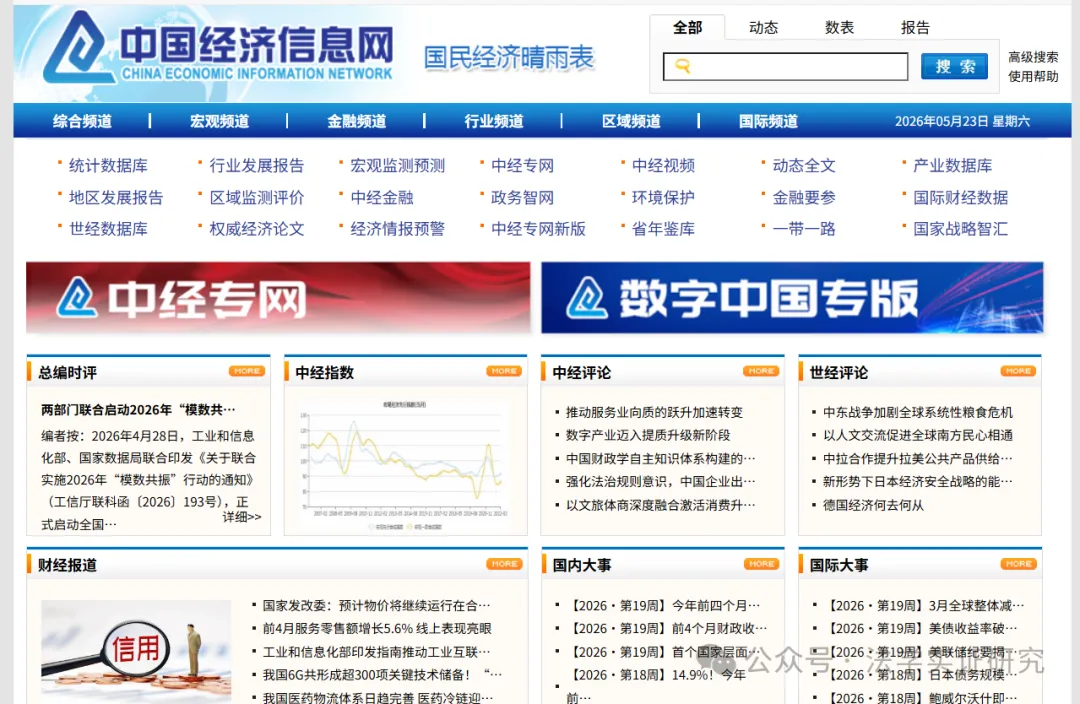Open 环境保护 link
This screenshot has width=1080, height=704.
[663, 198]
